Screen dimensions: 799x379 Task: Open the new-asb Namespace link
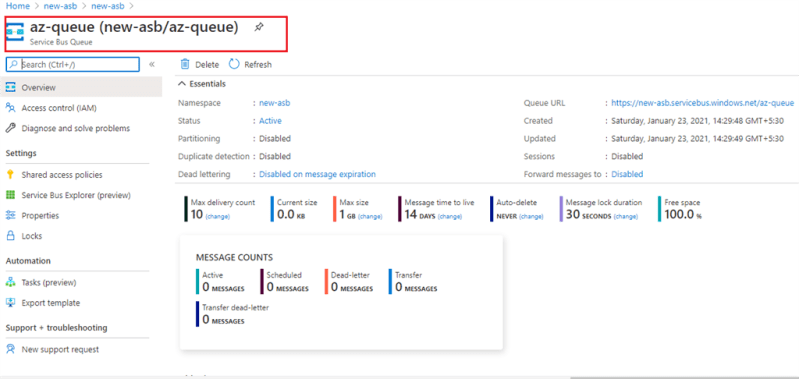[275, 103]
